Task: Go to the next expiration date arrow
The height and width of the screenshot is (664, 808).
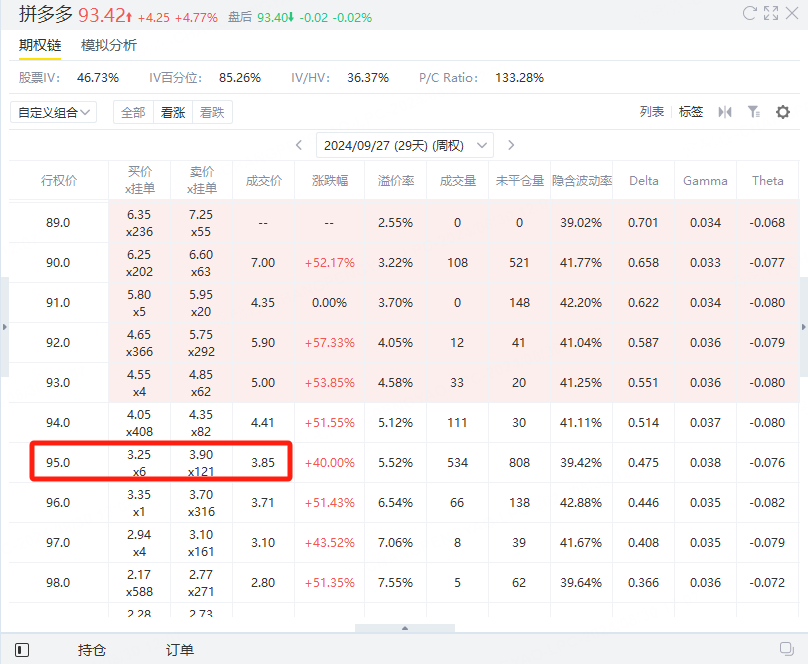Action: (511, 145)
